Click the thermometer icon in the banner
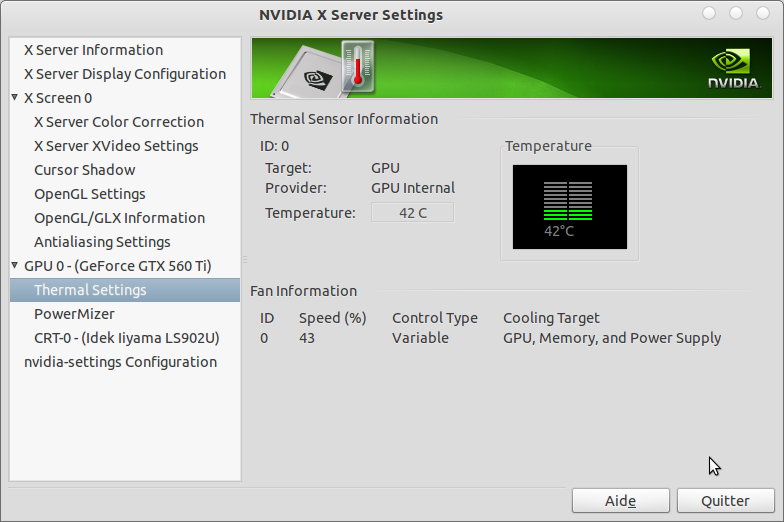This screenshot has height=522, width=784. (358, 66)
